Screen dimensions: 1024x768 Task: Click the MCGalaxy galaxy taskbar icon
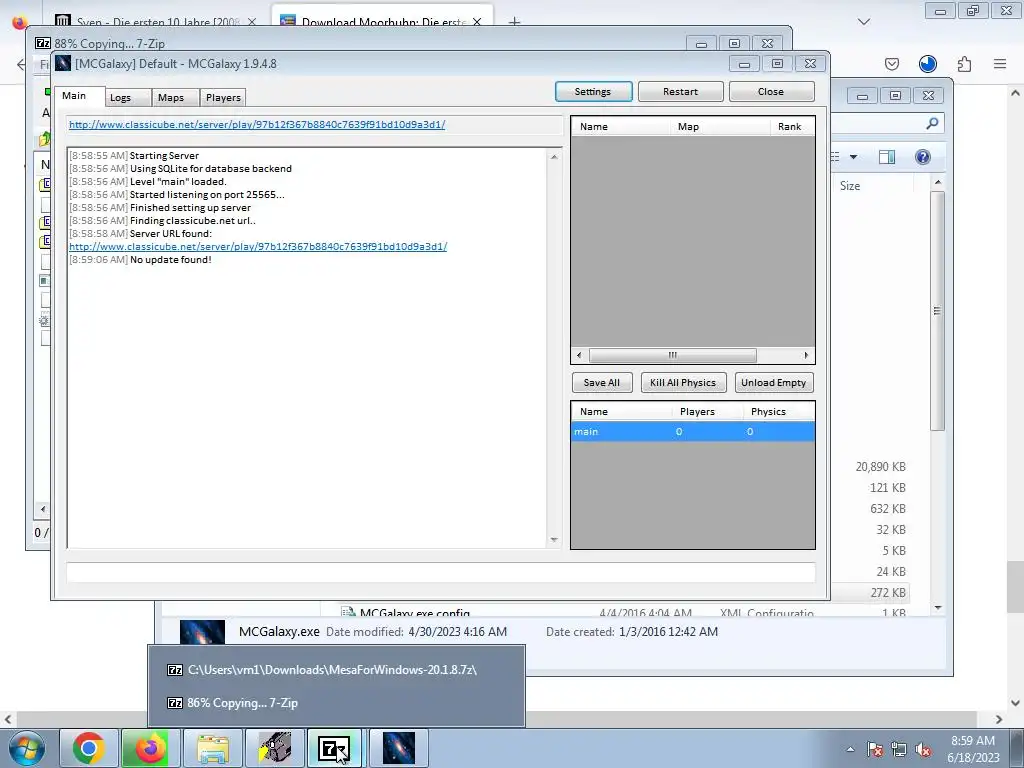tap(398, 748)
